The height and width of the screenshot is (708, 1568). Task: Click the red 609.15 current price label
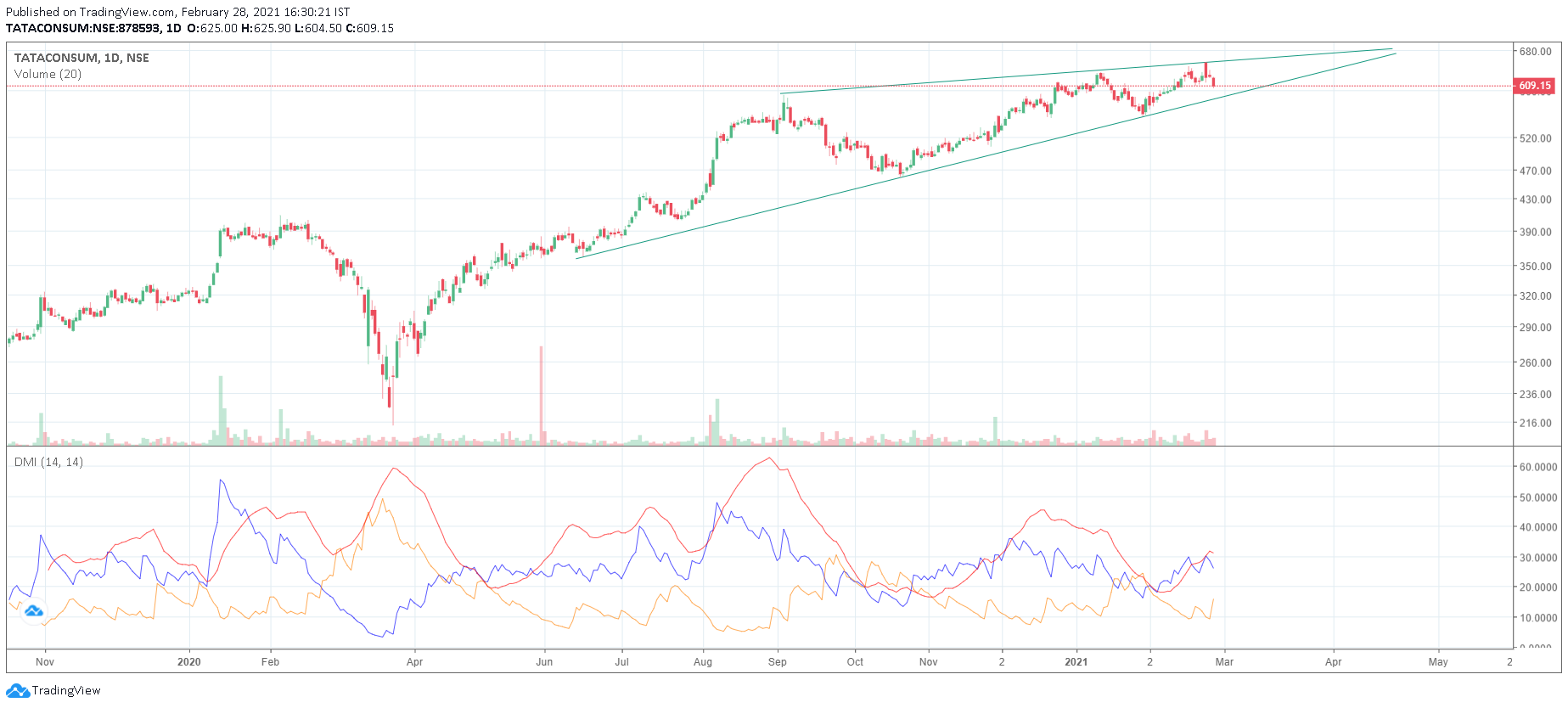[1535, 86]
